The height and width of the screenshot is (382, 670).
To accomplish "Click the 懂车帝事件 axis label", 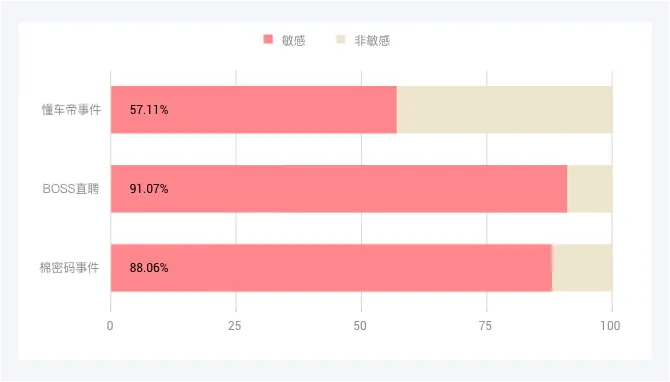I will pos(71,110).
